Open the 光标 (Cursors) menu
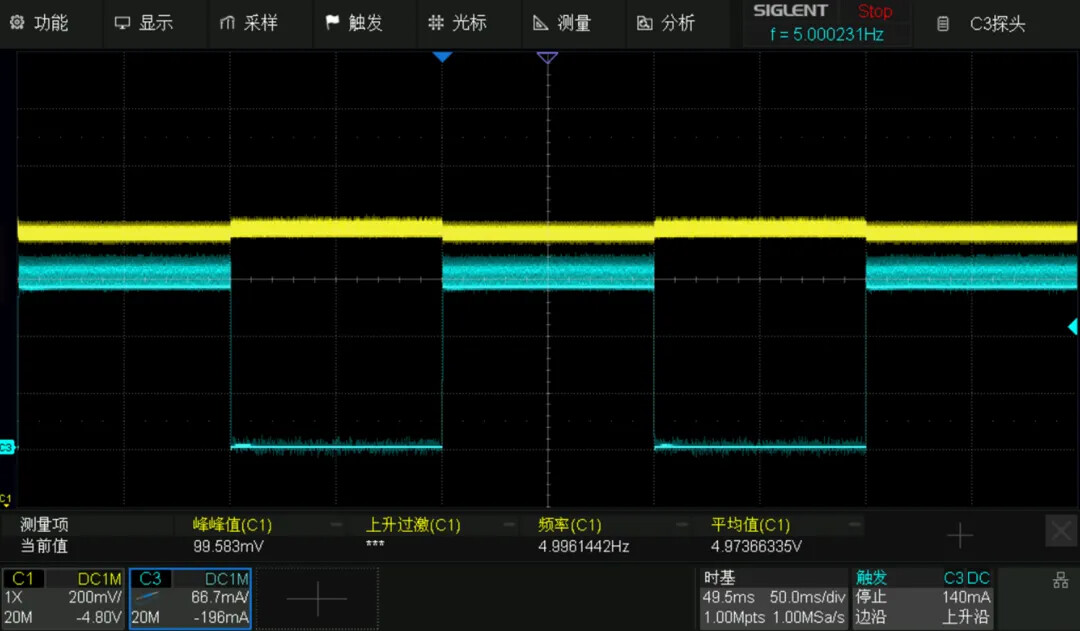 [458, 23]
